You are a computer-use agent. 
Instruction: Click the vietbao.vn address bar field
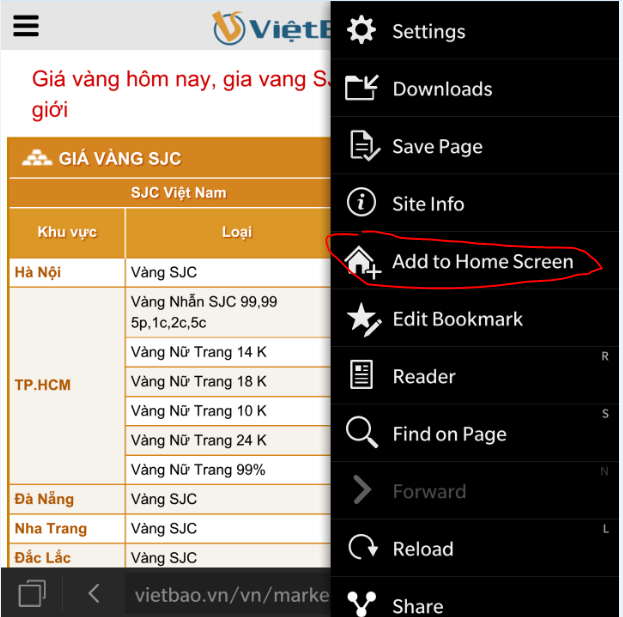tap(228, 595)
